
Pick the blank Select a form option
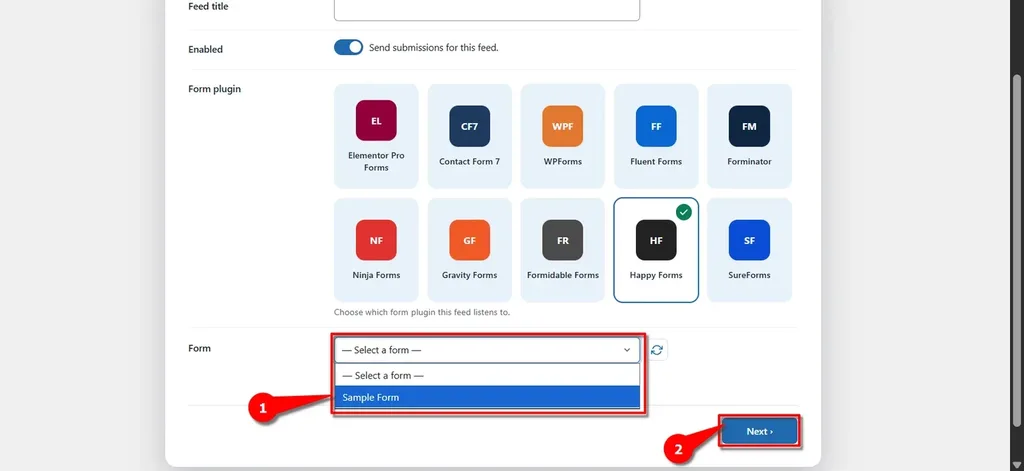point(487,376)
